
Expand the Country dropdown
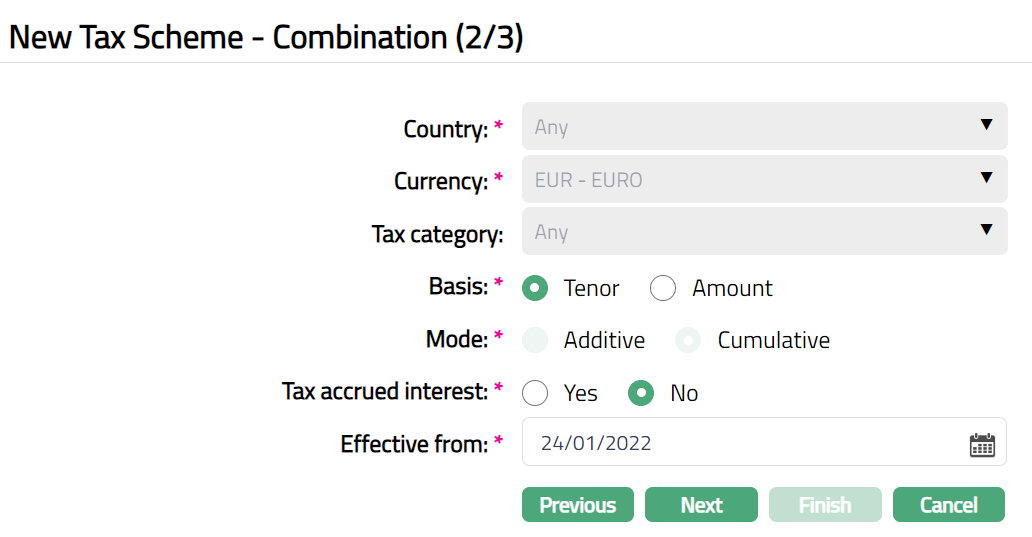(x=764, y=126)
